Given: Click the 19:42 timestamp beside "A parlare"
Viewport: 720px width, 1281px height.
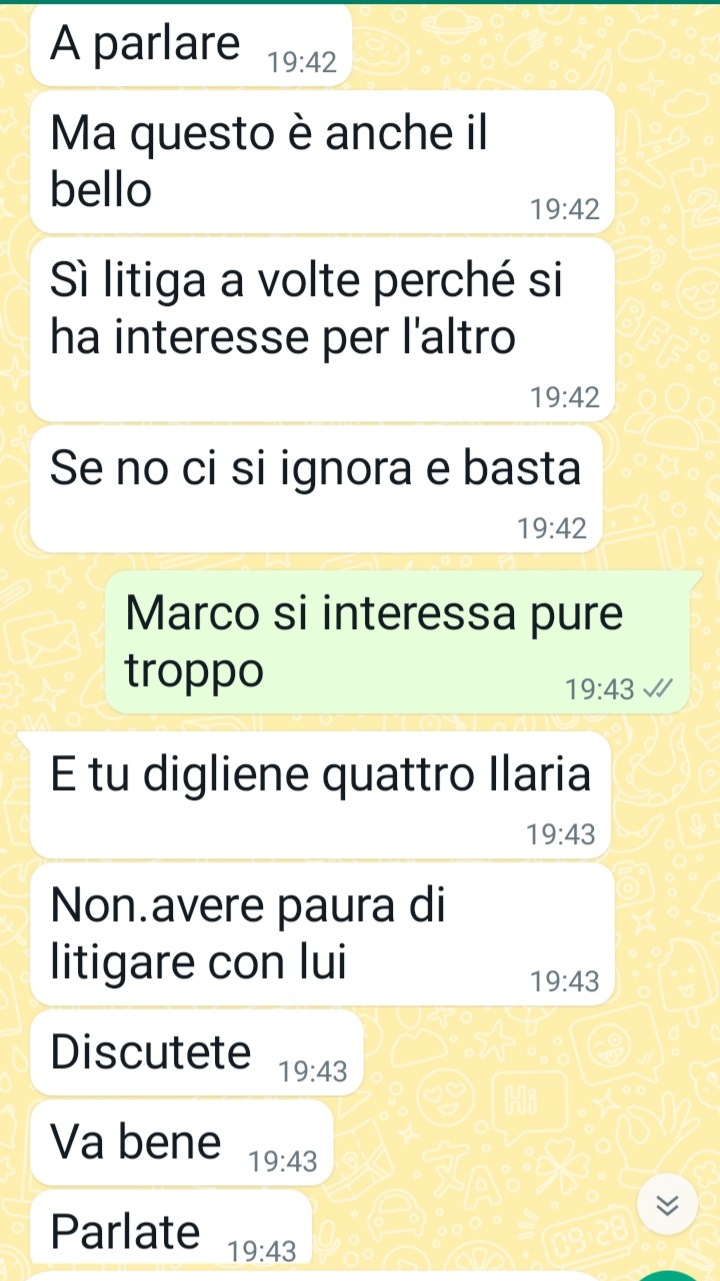Looking at the screenshot, I should [x=302, y=64].
